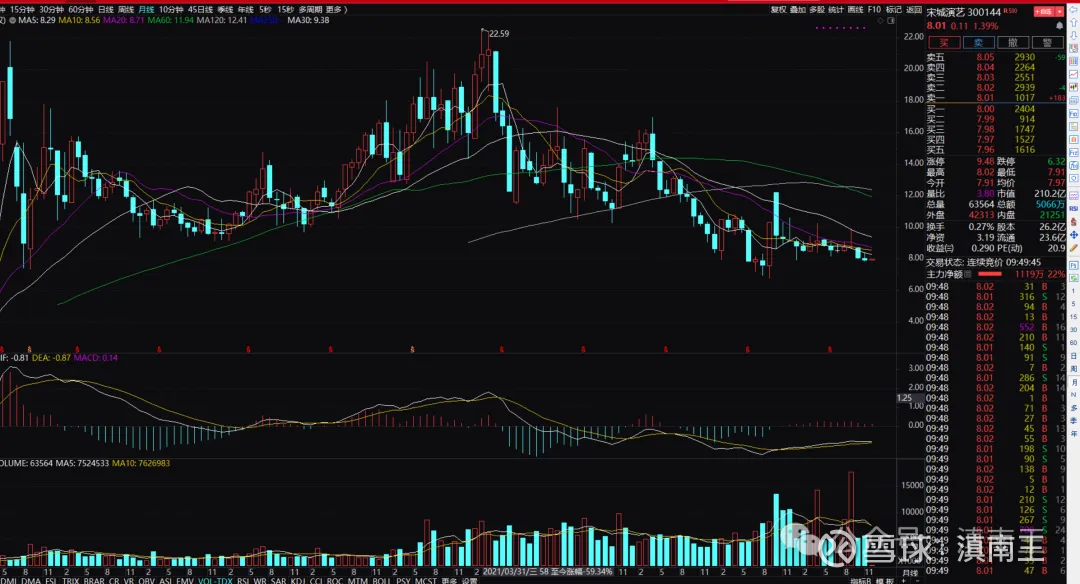Click the 警 alert button
Image resolution: width=1080 pixels, height=584 pixels.
1047,43
